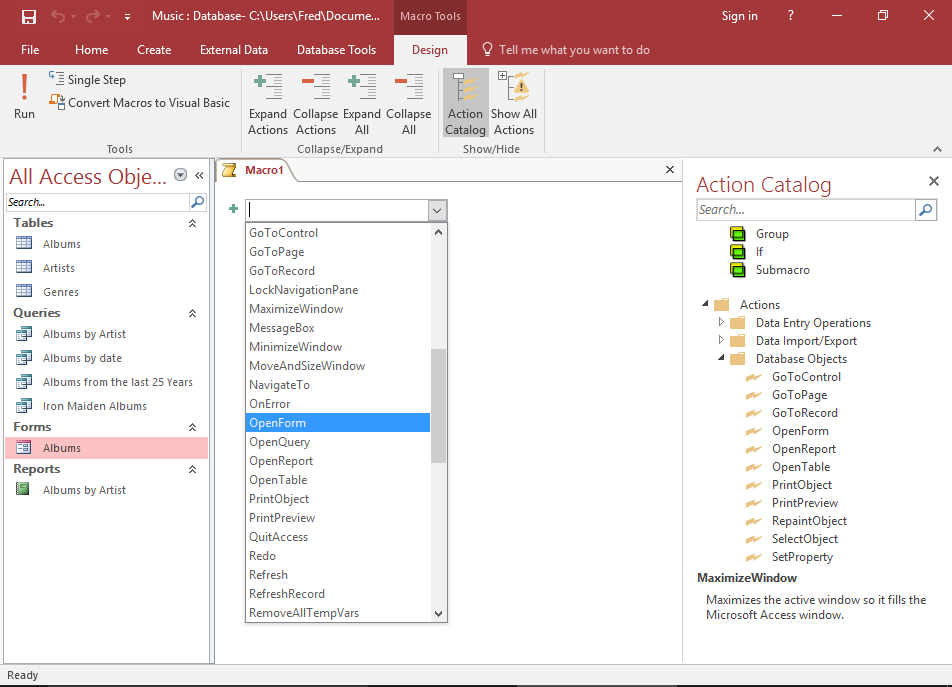
Task: Open the File tab
Action: pos(30,50)
